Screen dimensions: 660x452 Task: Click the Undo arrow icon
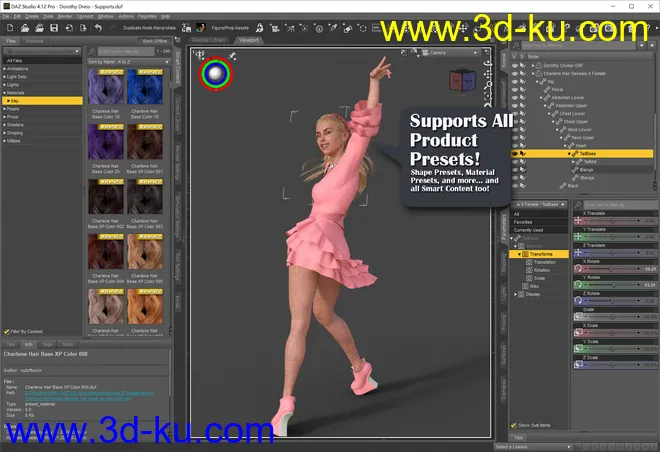[98, 28]
